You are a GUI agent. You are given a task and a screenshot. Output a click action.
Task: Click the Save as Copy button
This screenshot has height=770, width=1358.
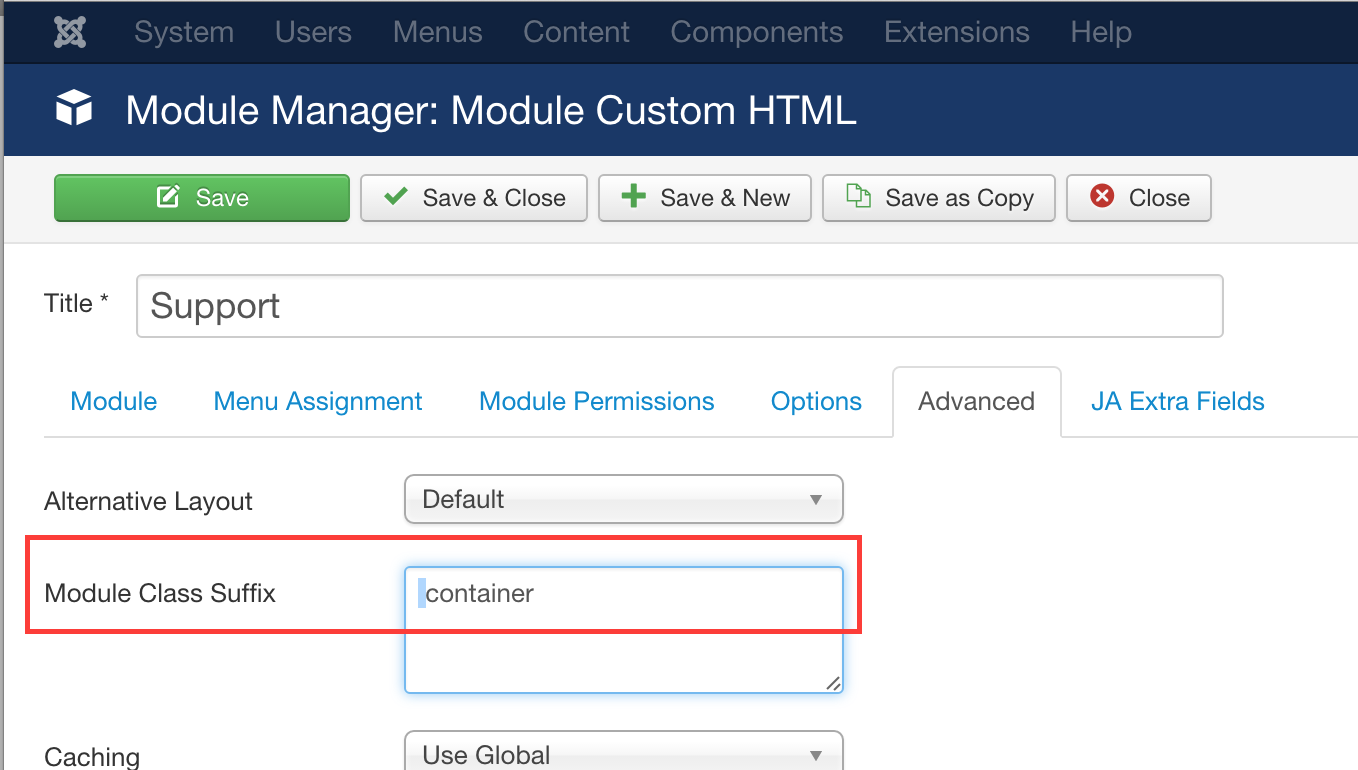tap(940, 198)
